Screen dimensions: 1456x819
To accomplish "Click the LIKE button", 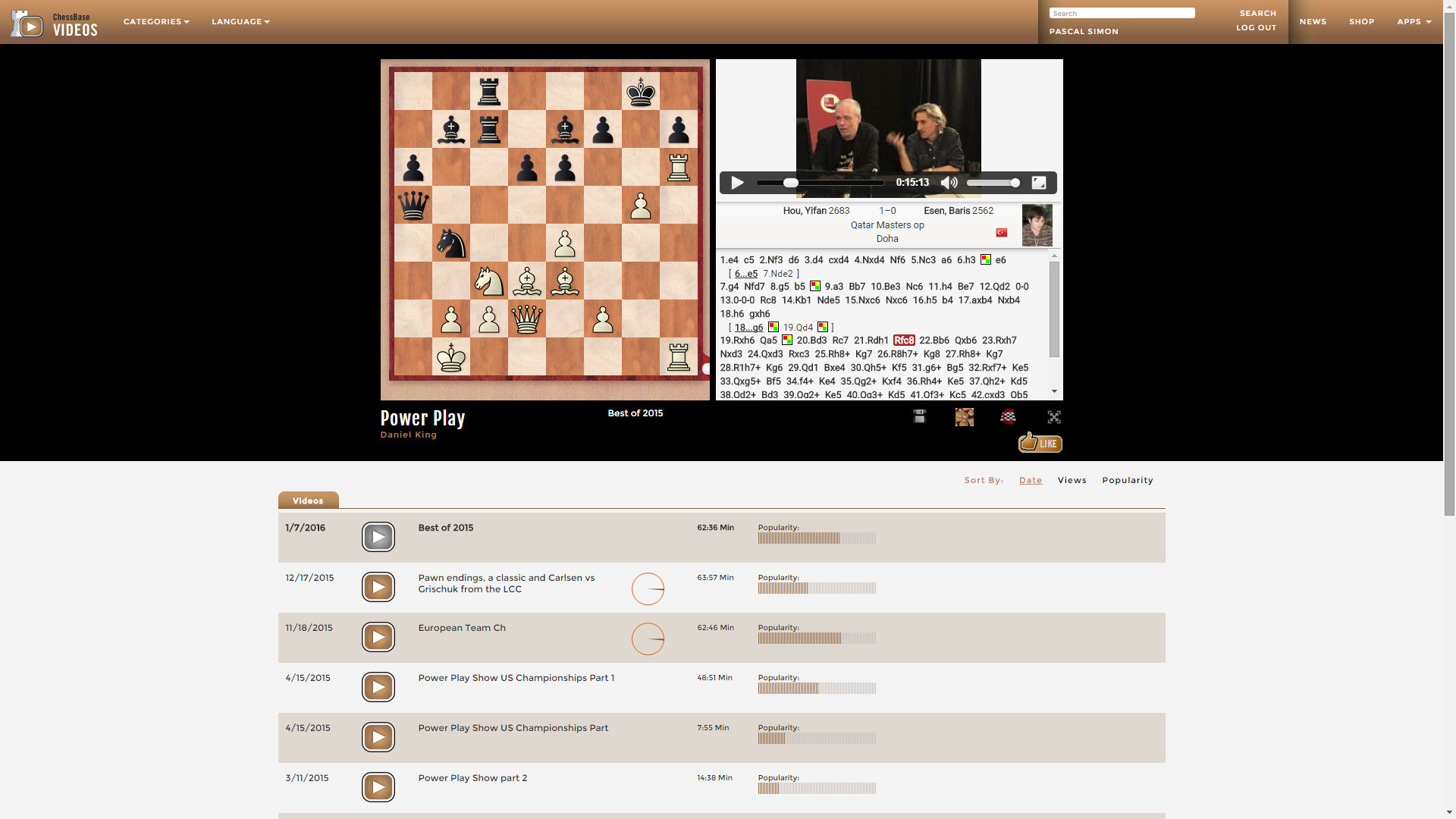I will 1040,443.
